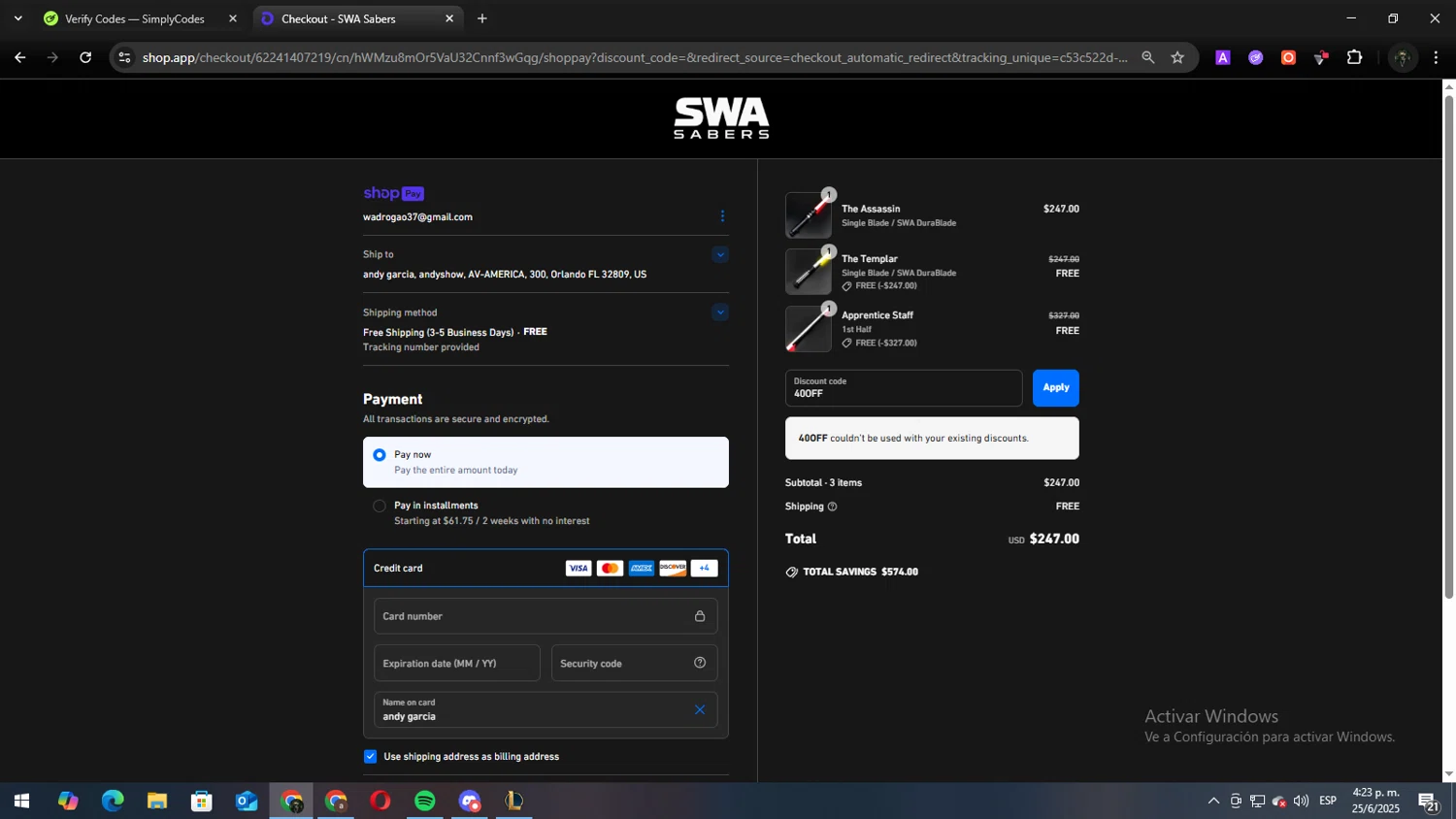
Task: Open Opera browser from taskbar
Action: click(x=381, y=801)
